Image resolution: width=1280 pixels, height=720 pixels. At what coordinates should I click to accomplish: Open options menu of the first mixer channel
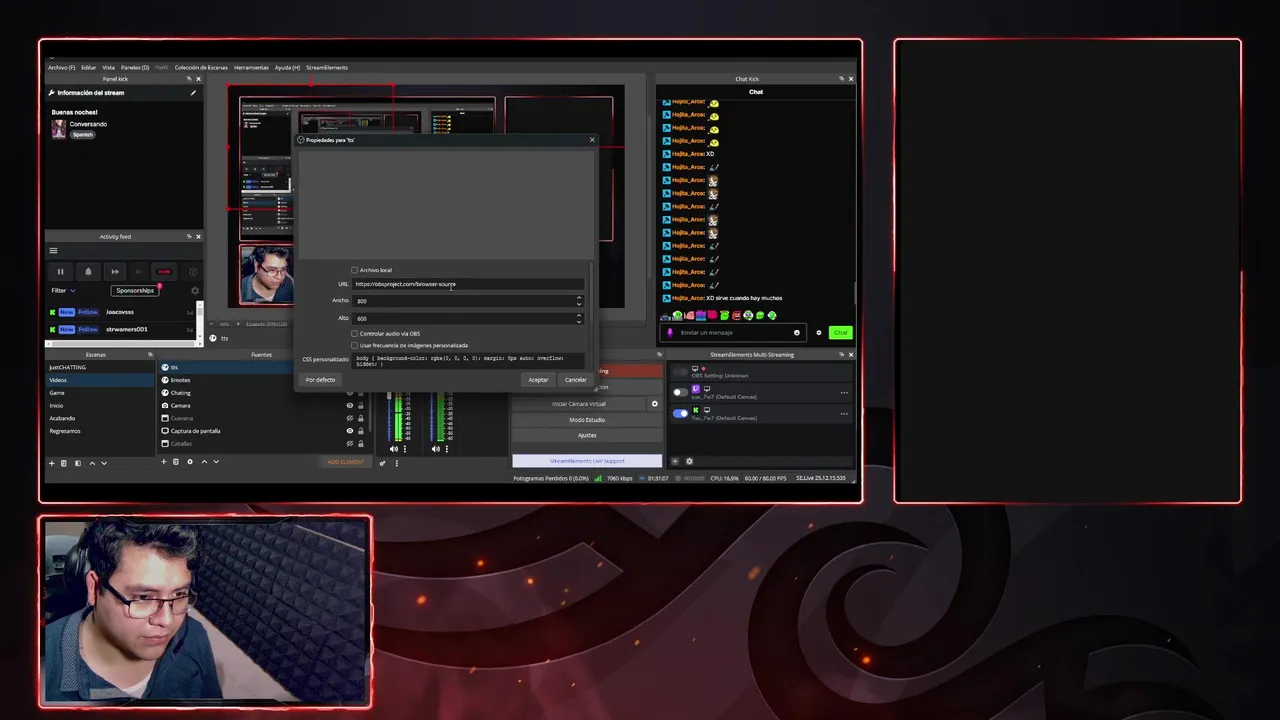point(403,449)
